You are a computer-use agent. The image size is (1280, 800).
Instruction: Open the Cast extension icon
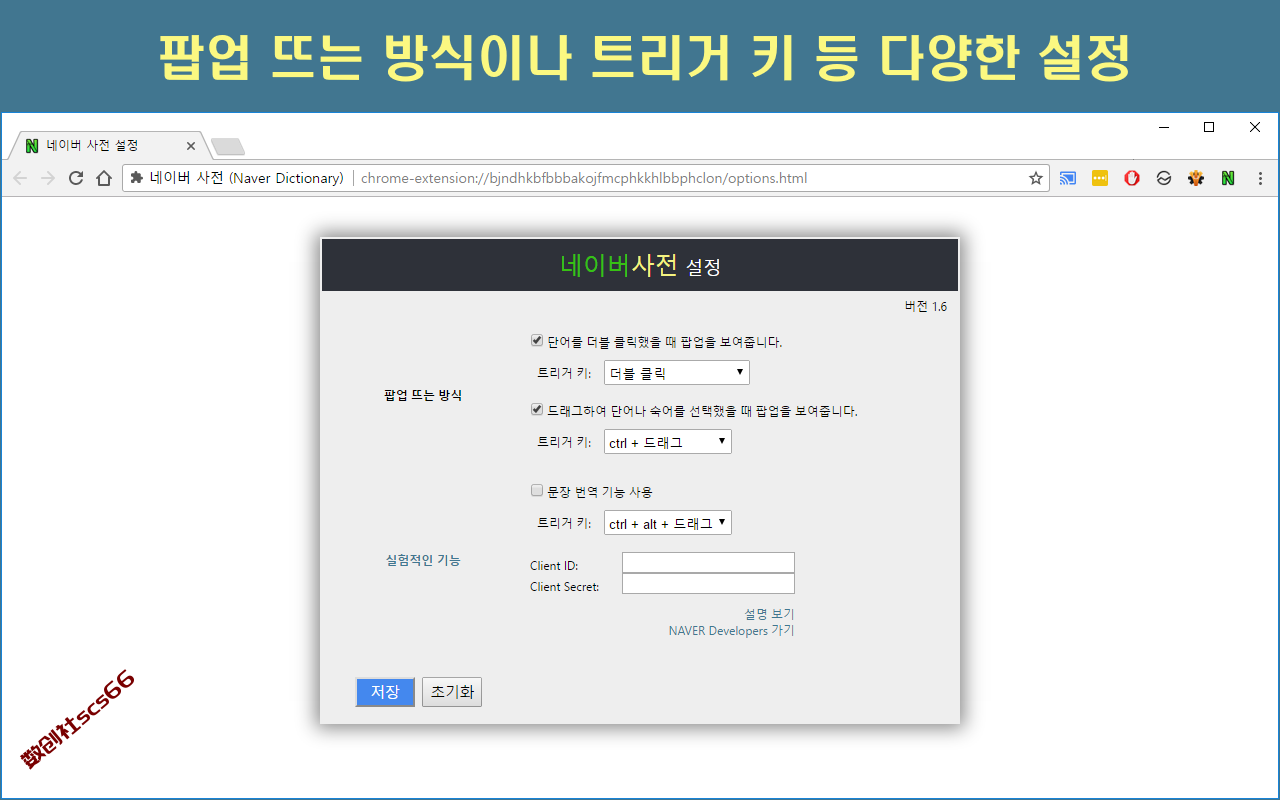tap(1068, 178)
